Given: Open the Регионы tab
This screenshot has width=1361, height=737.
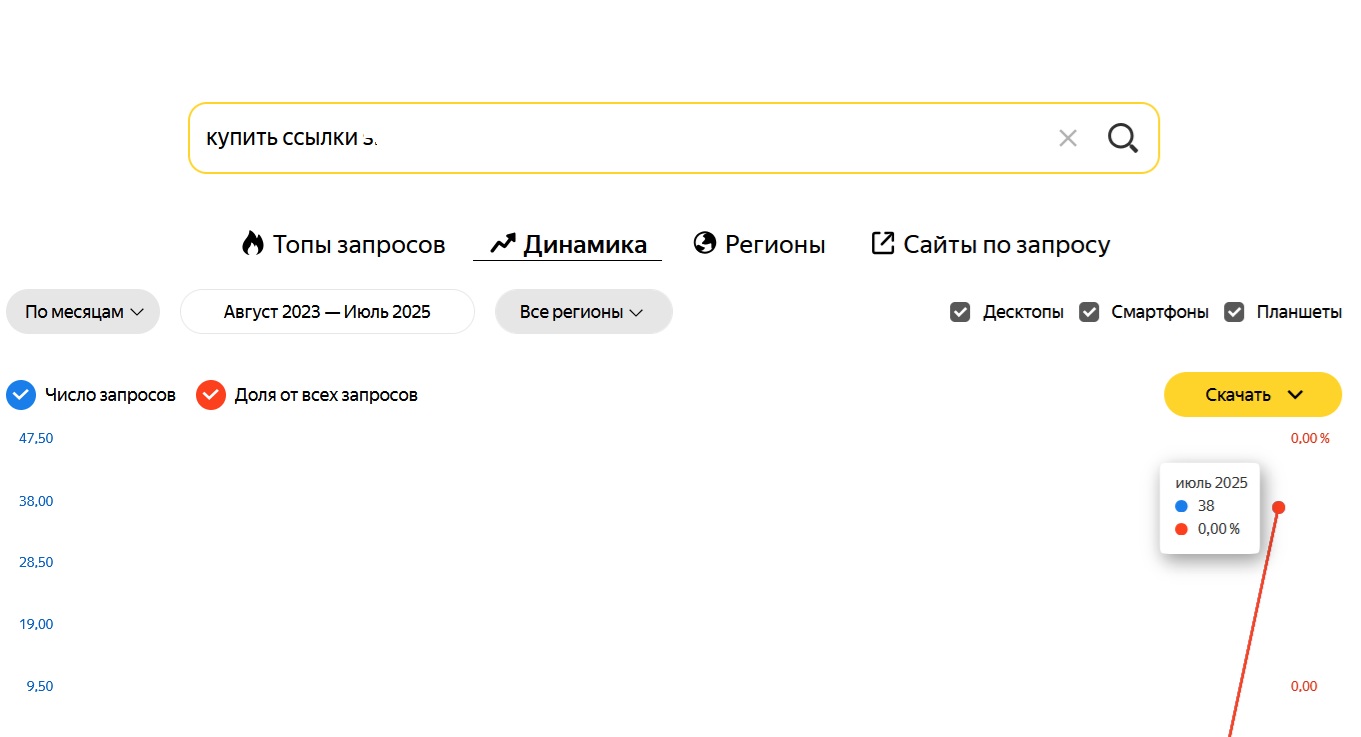Looking at the screenshot, I should [774, 244].
